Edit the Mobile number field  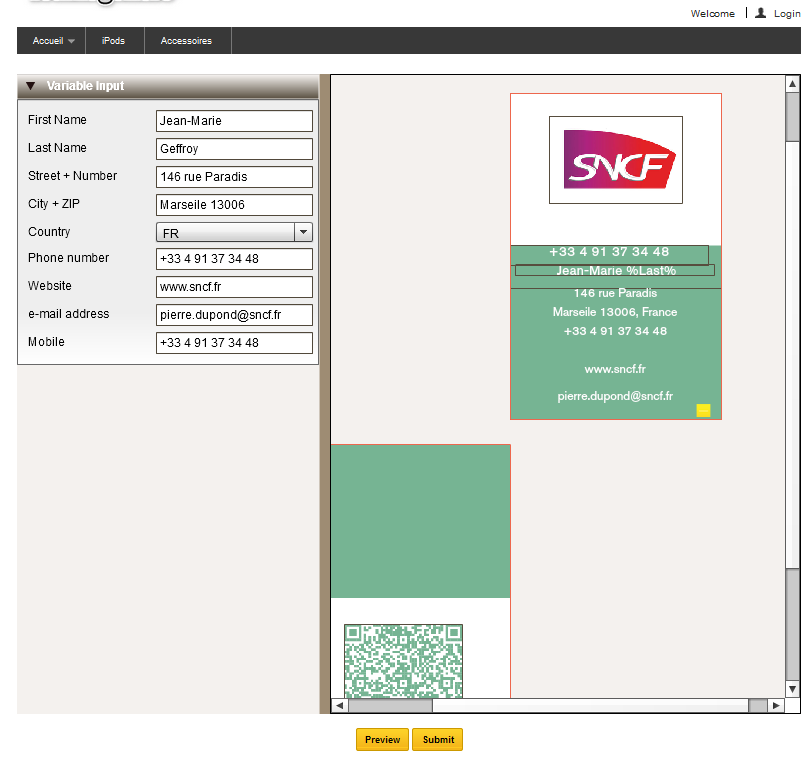click(234, 343)
